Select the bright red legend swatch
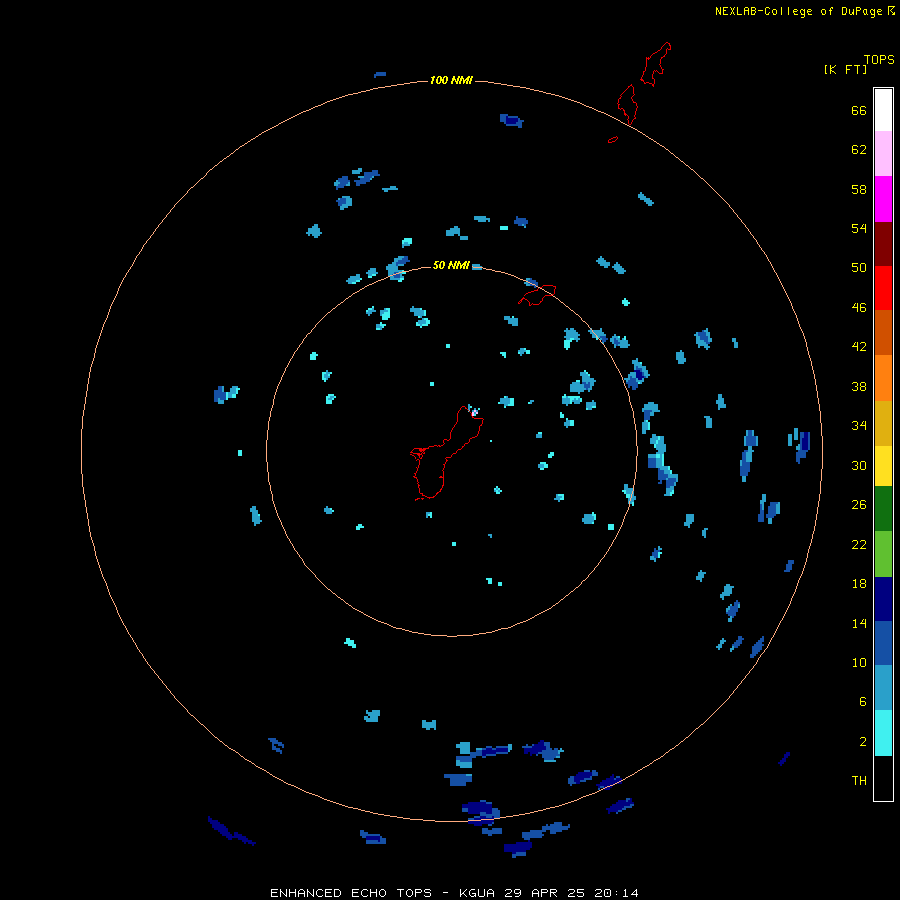This screenshot has width=900, height=900. (x=883, y=288)
